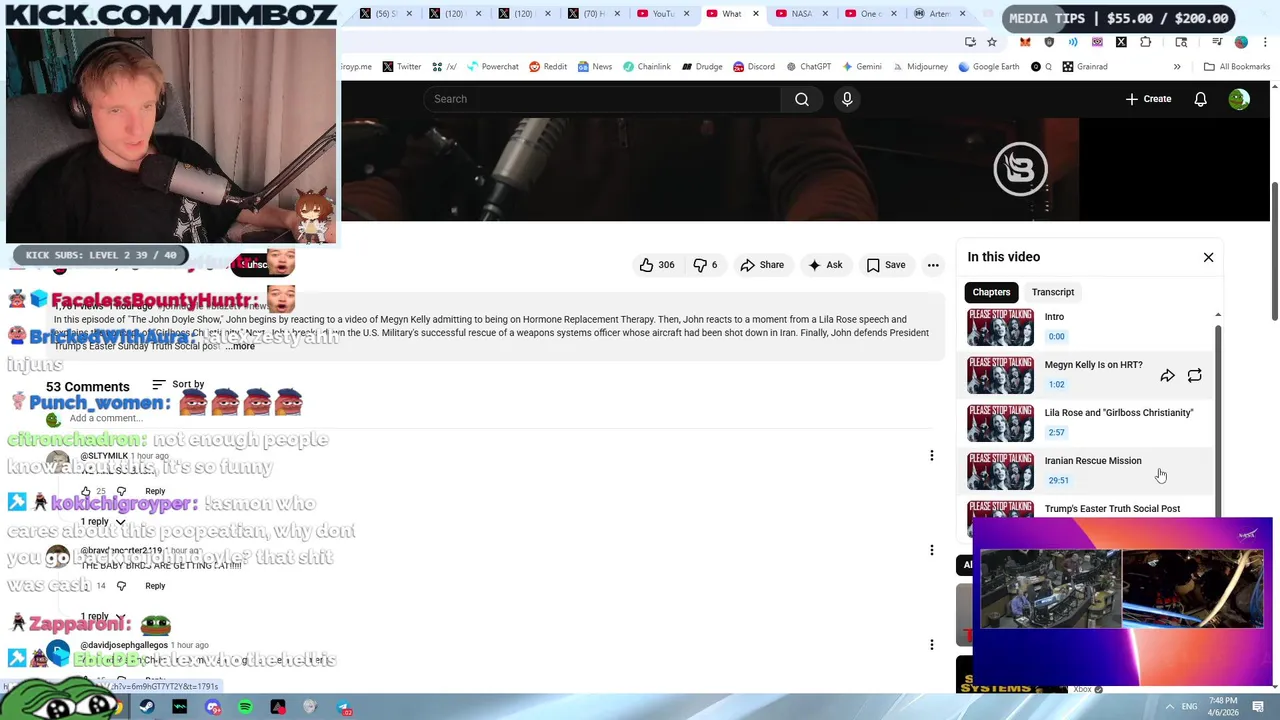Image resolution: width=1280 pixels, height=720 pixels.
Task: Open the more actions menu beside Save
Action: 933,265
